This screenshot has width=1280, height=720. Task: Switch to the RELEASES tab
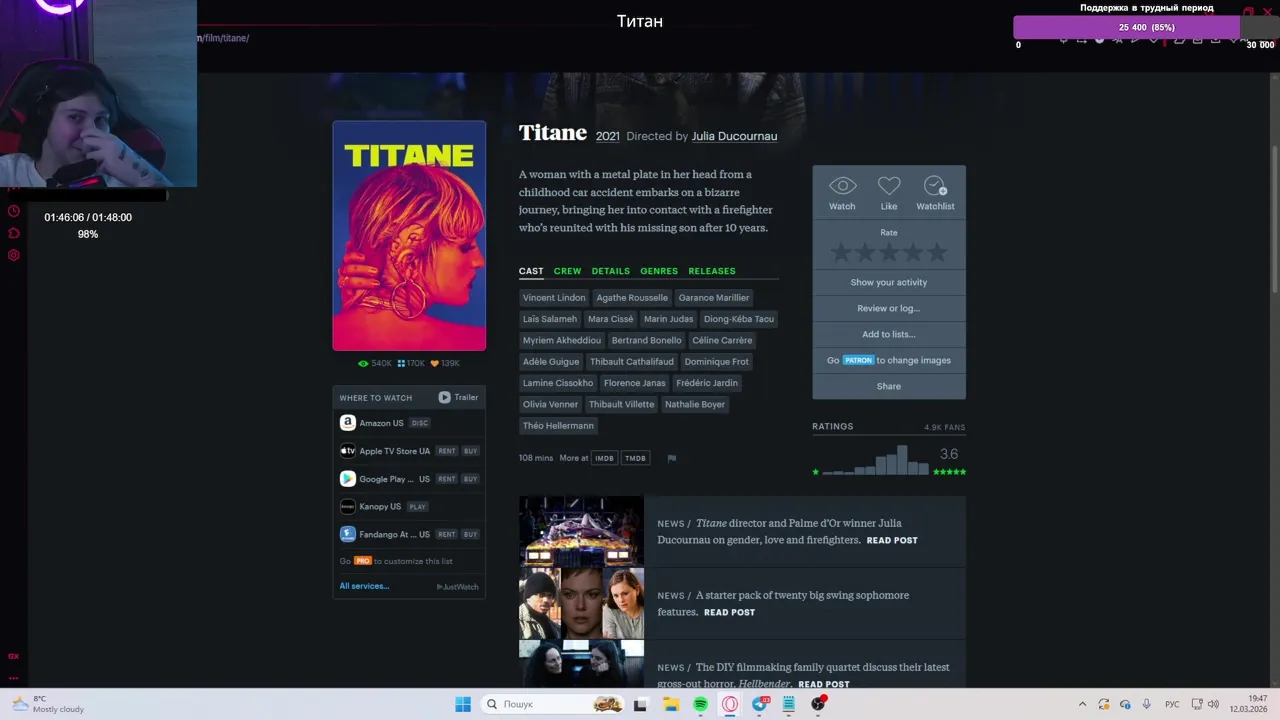pos(712,271)
